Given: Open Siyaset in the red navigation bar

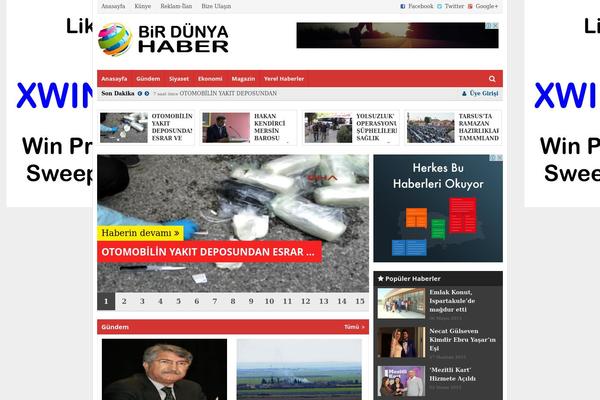Looking at the screenshot, I should (179, 79).
